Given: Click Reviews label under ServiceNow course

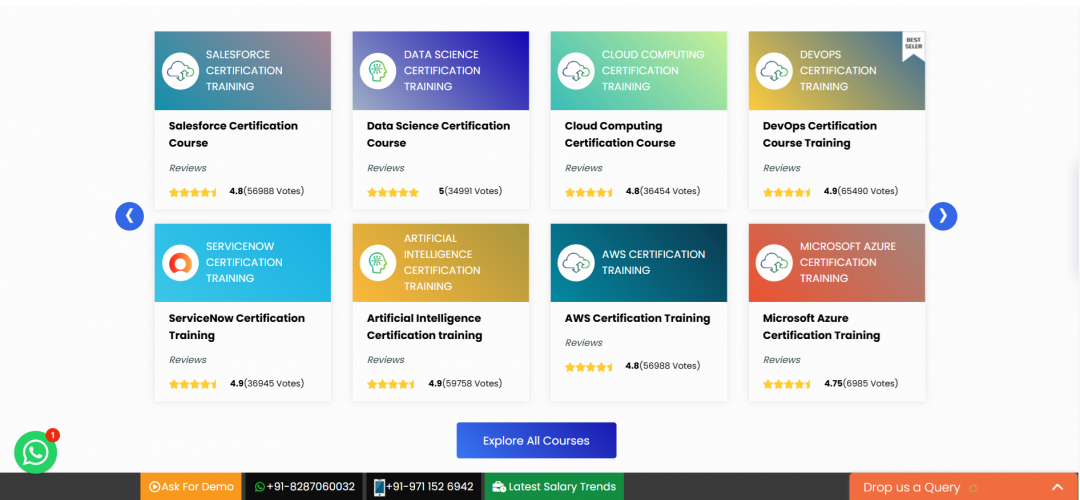Looking at the screenshot, I should 187,360.
